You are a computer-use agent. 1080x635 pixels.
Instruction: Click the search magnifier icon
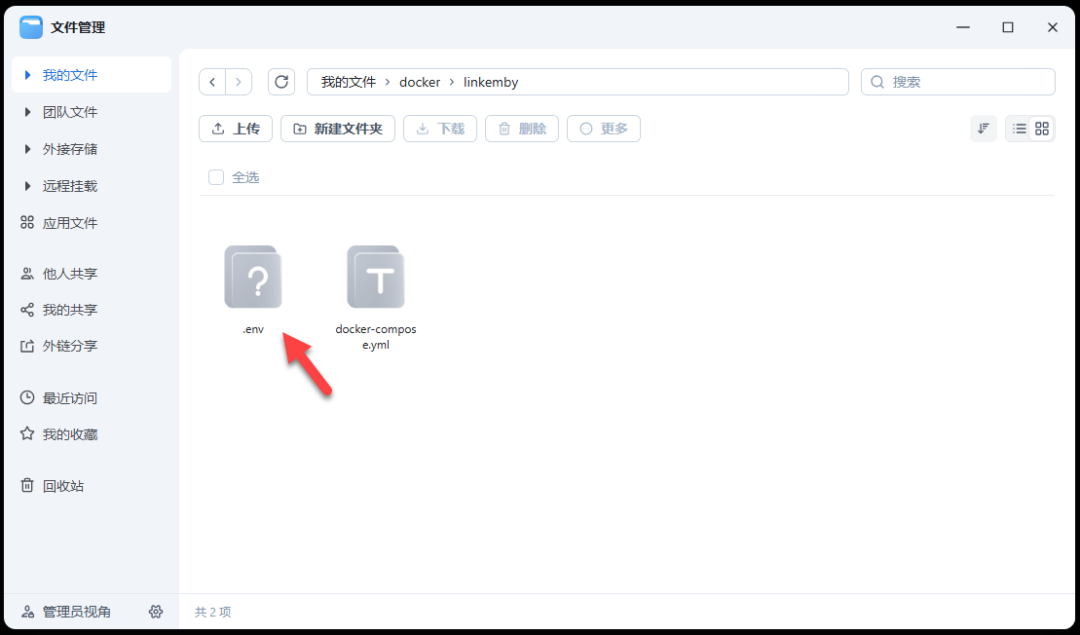(x=877, y=81)
